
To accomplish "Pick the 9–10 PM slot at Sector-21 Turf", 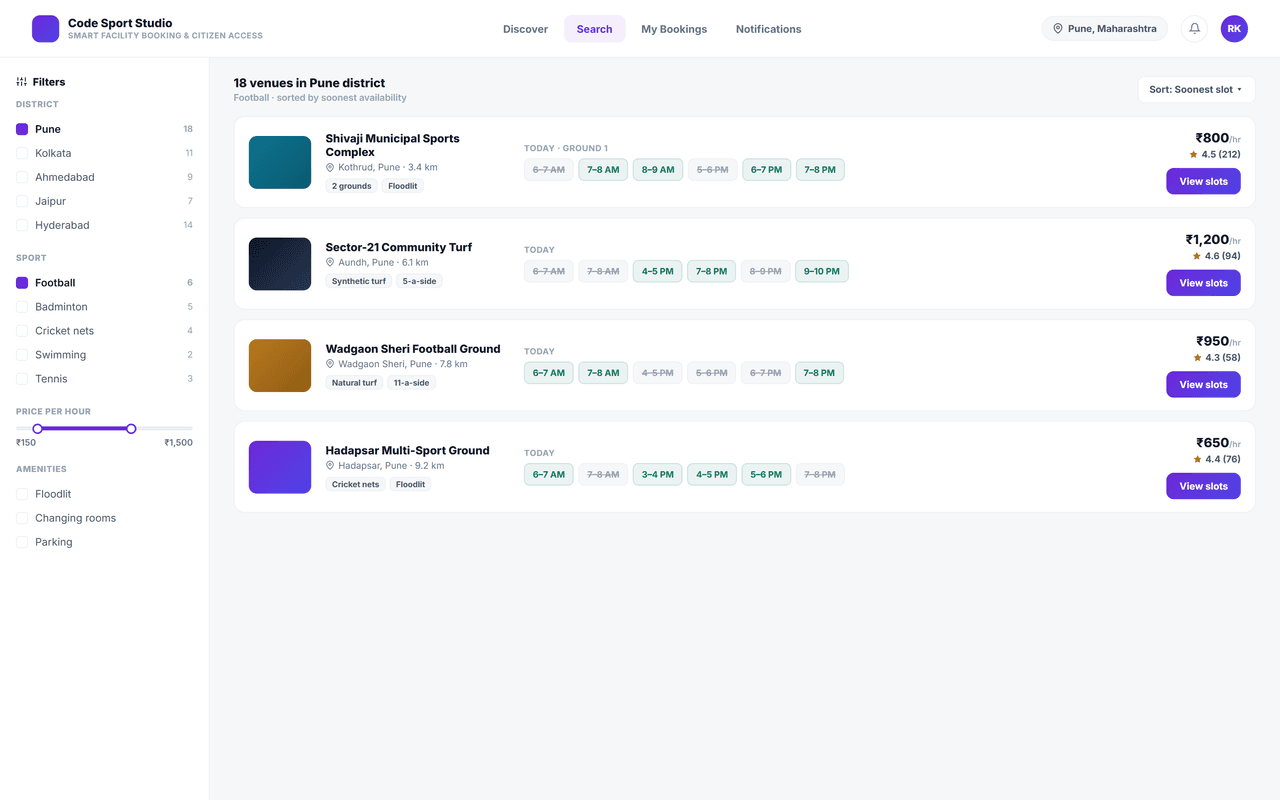I will click(x=822, y=271).
